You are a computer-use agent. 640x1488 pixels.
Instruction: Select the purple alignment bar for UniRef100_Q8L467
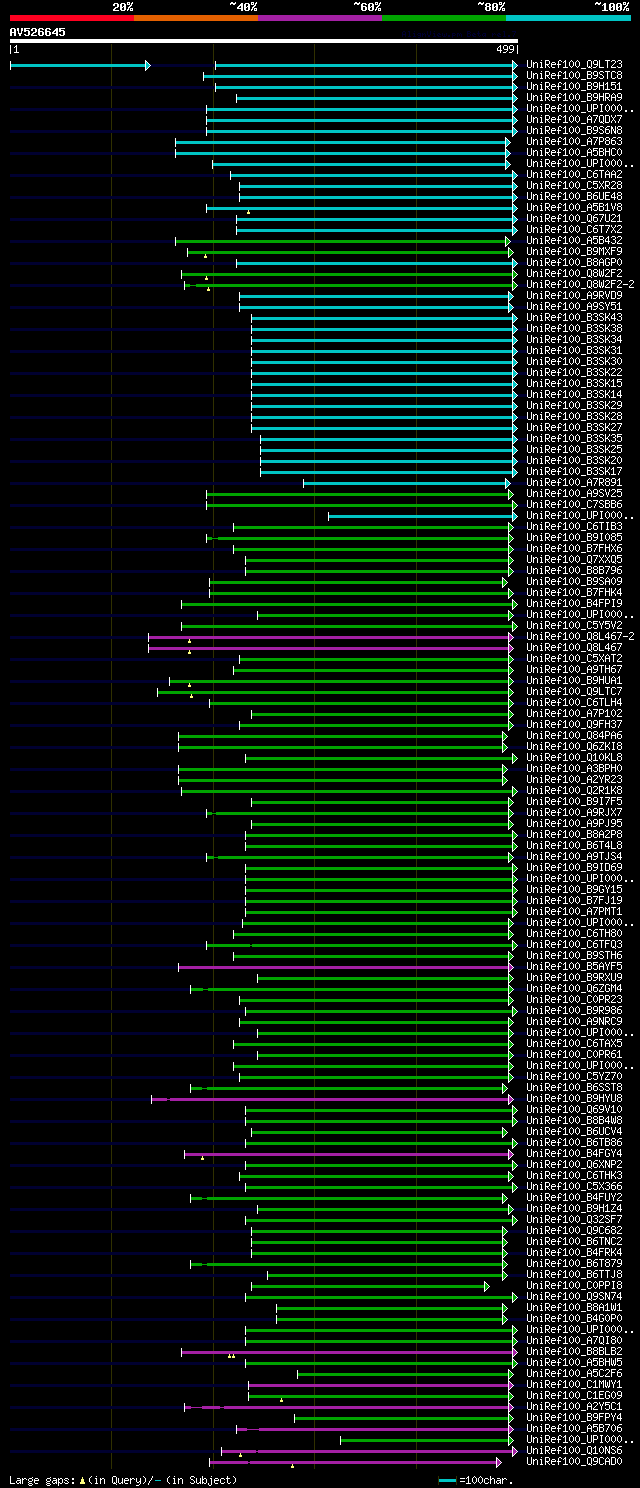click(330, 648)
